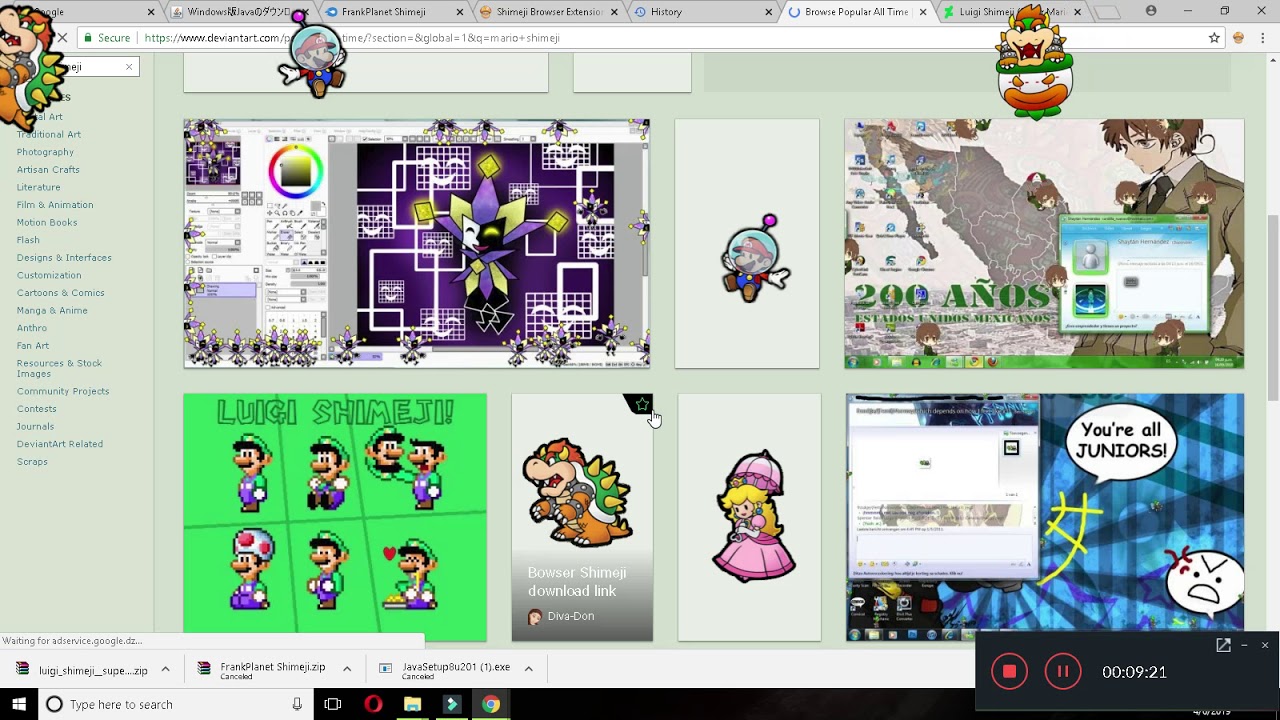Switch to the Windows版Java download tab
This screenshot has width=1280, height=720.
[x=240, y=12]
